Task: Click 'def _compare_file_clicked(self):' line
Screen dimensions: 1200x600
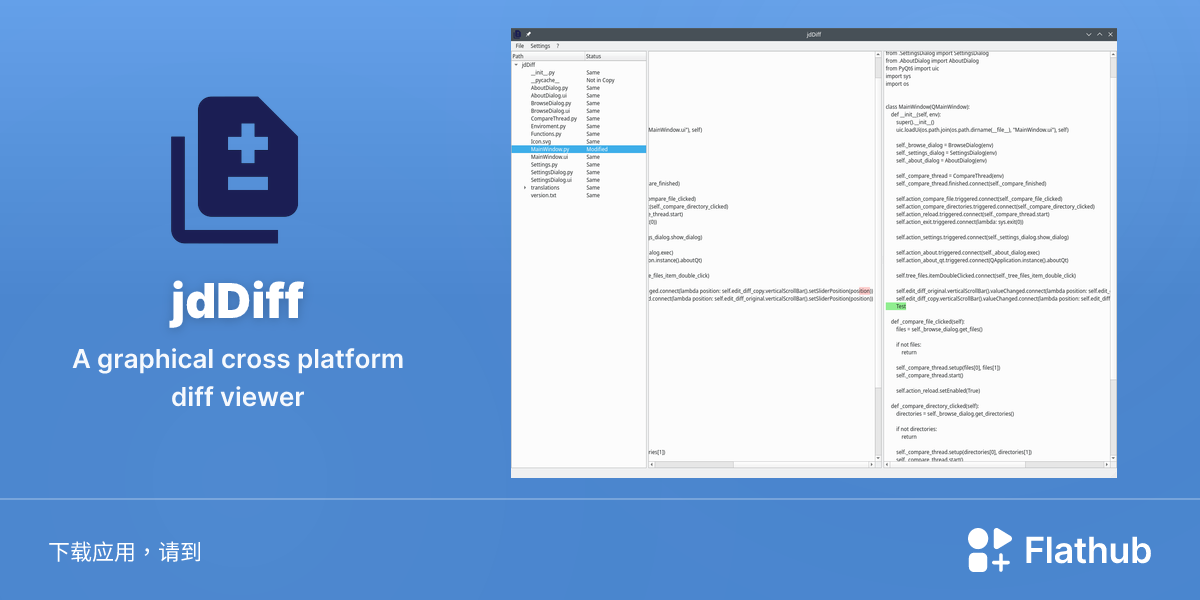Action: (928, 321)
